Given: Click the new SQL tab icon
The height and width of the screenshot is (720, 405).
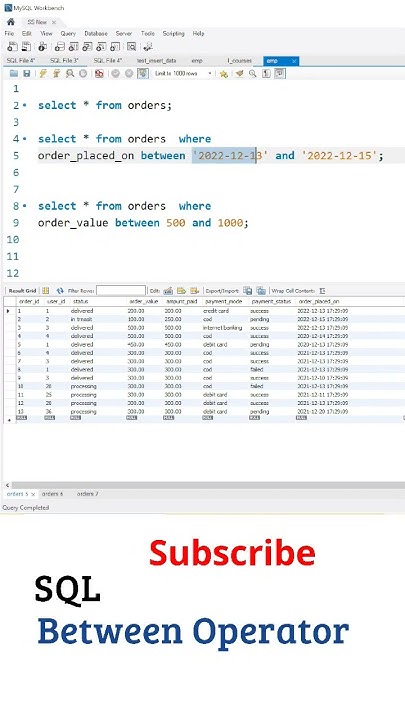Looking at the screenshot, I should pos(12,46).
